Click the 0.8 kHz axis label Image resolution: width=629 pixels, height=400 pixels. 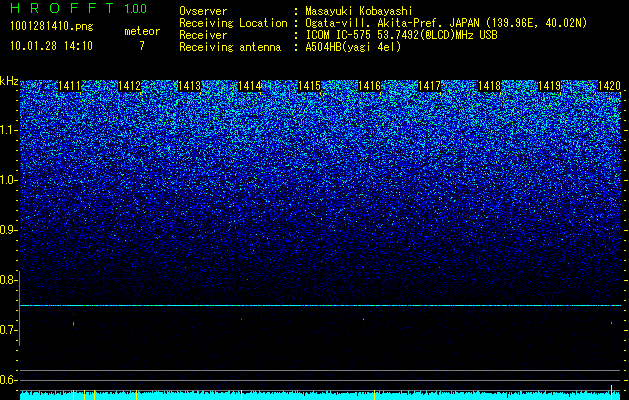coord(9,280)
